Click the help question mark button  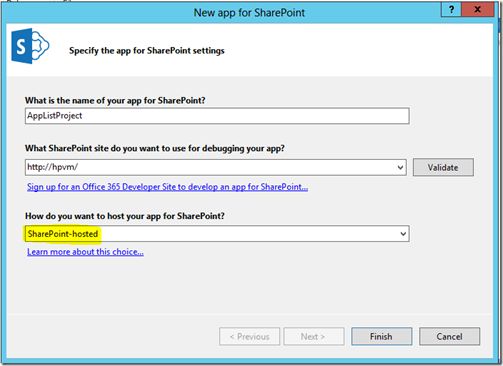pos(451,9)
